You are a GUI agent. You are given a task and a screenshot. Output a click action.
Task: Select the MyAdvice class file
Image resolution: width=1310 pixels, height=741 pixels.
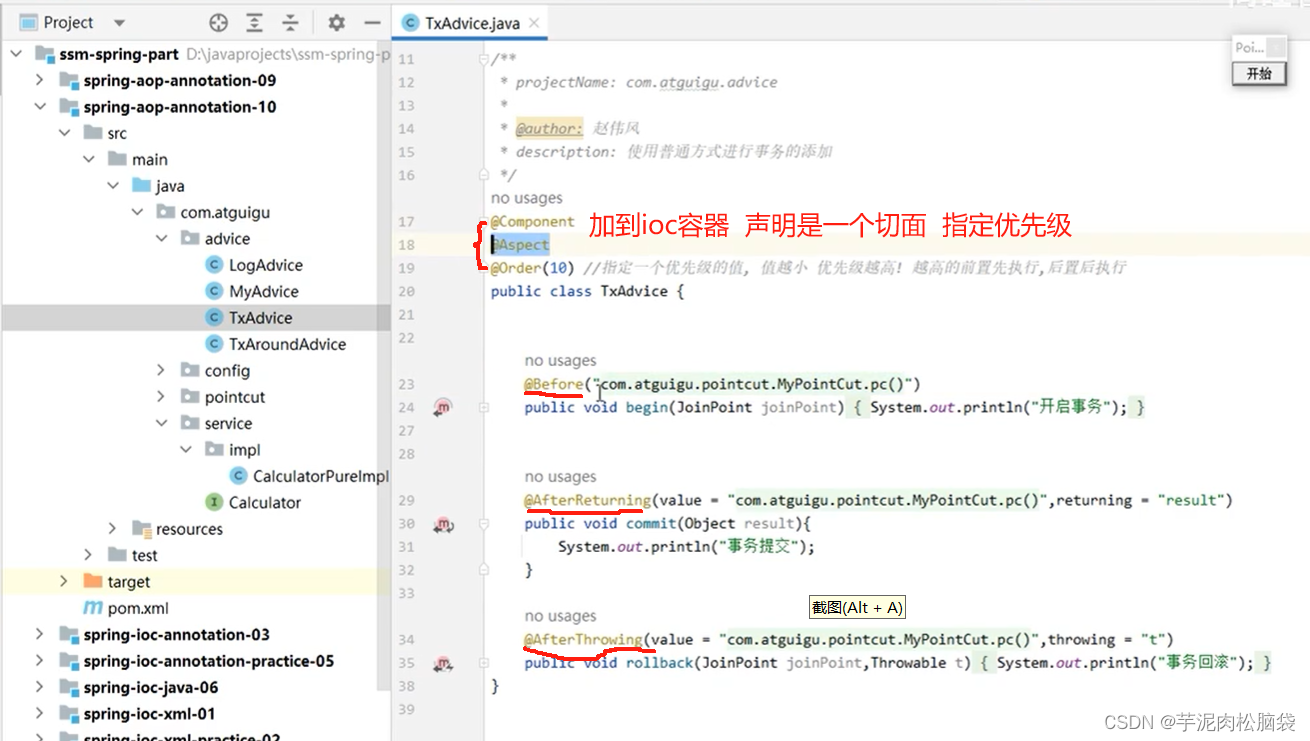[264, 291]
